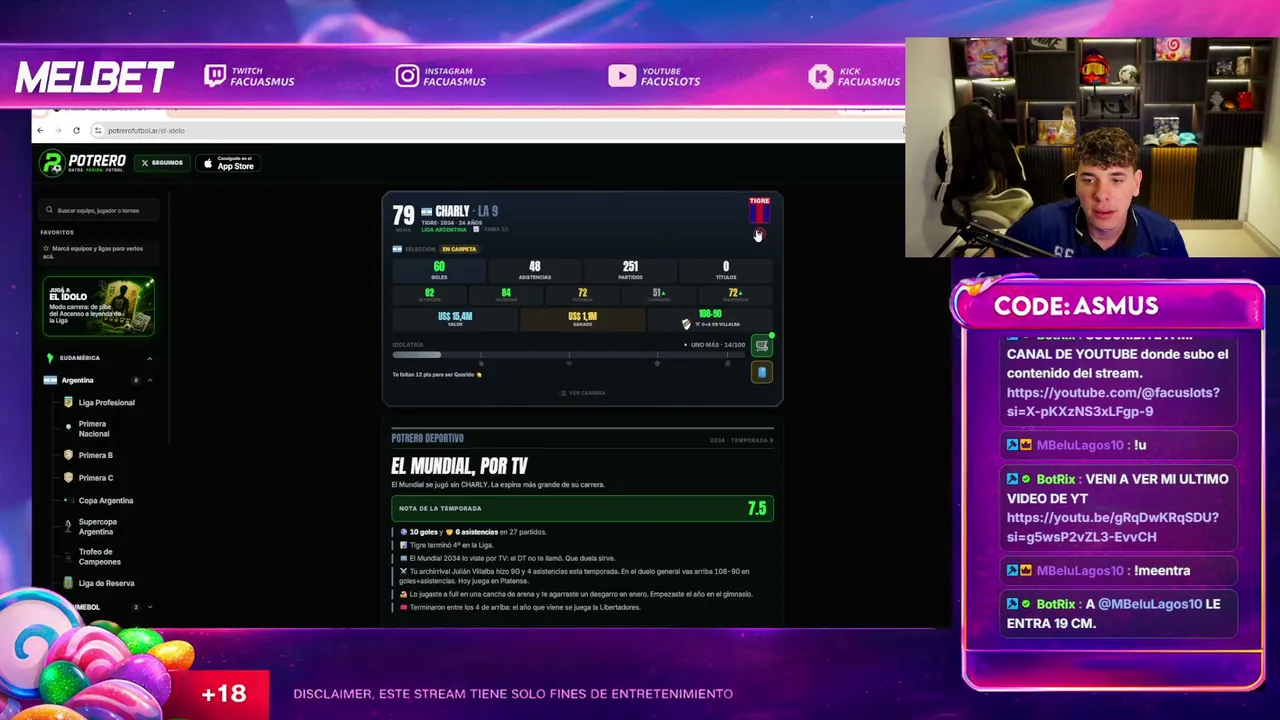Click the App Store download button
This screenshot has width=1280, height=720.
229,163
